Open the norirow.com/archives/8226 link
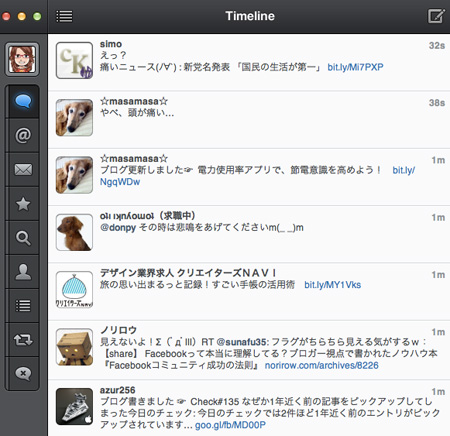Viewport: 450px width, 436px height. 322,365
